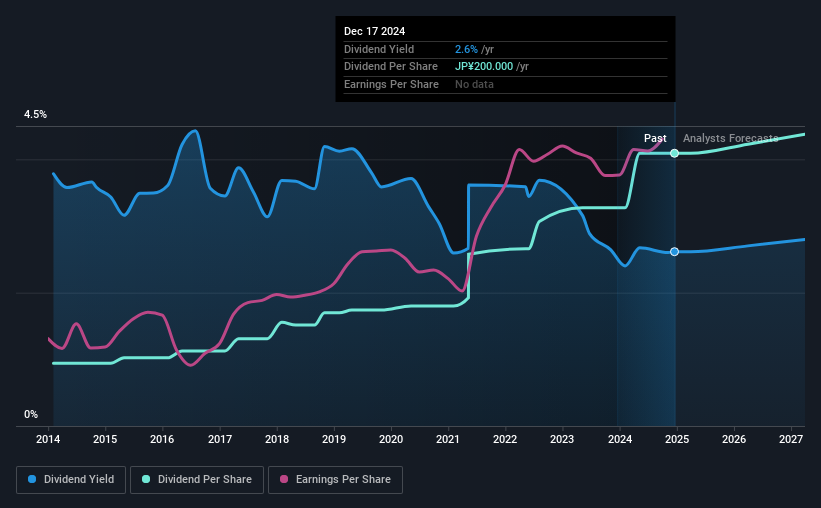Click the Past region label
This screenshot has height=508, width=821.
coord(655,138)
